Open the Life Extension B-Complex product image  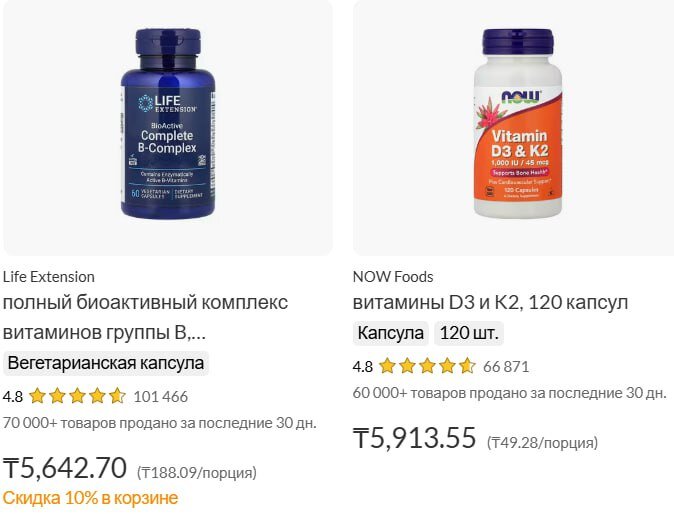[x=168, y=126]
